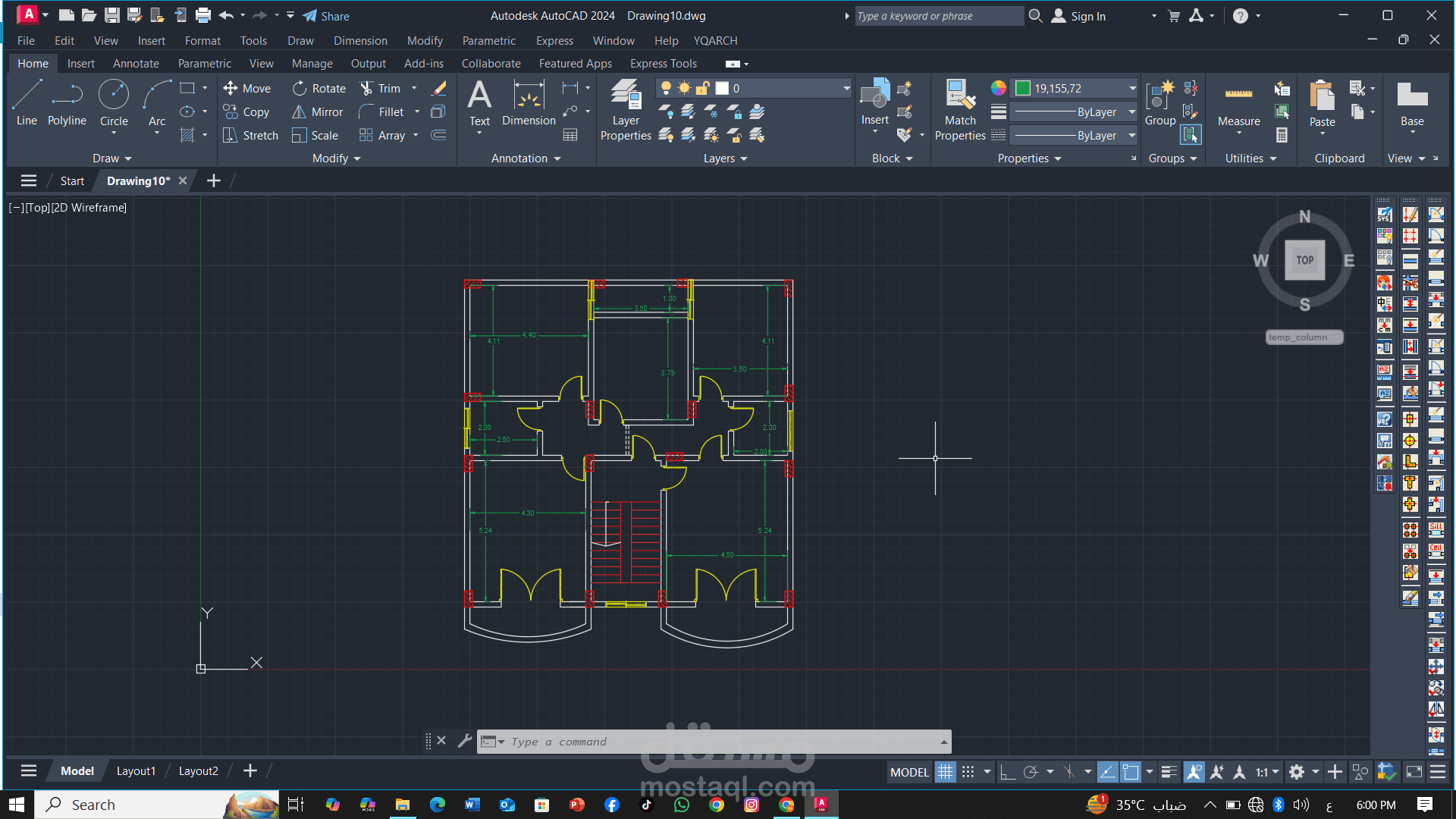Switch to Layout1 tab
This screenshot has height=819, width=1456.
136,771
